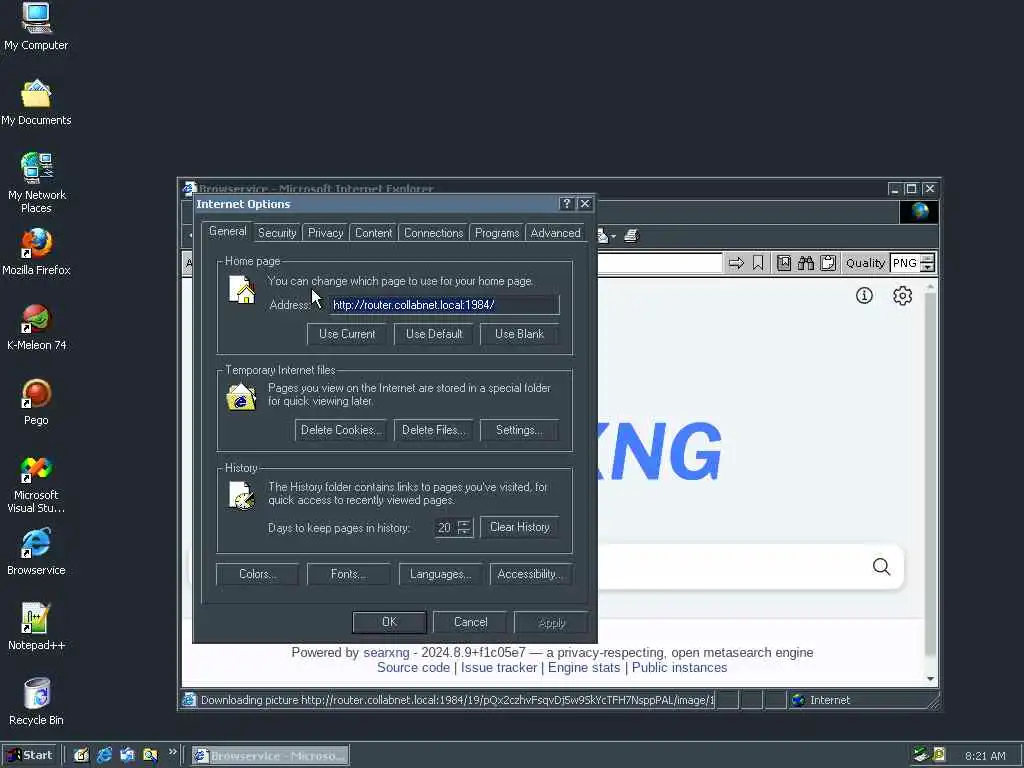Switch to the Connections tab
The height and width of the screenshot is (768, 1024).
[x=434, y=233]
